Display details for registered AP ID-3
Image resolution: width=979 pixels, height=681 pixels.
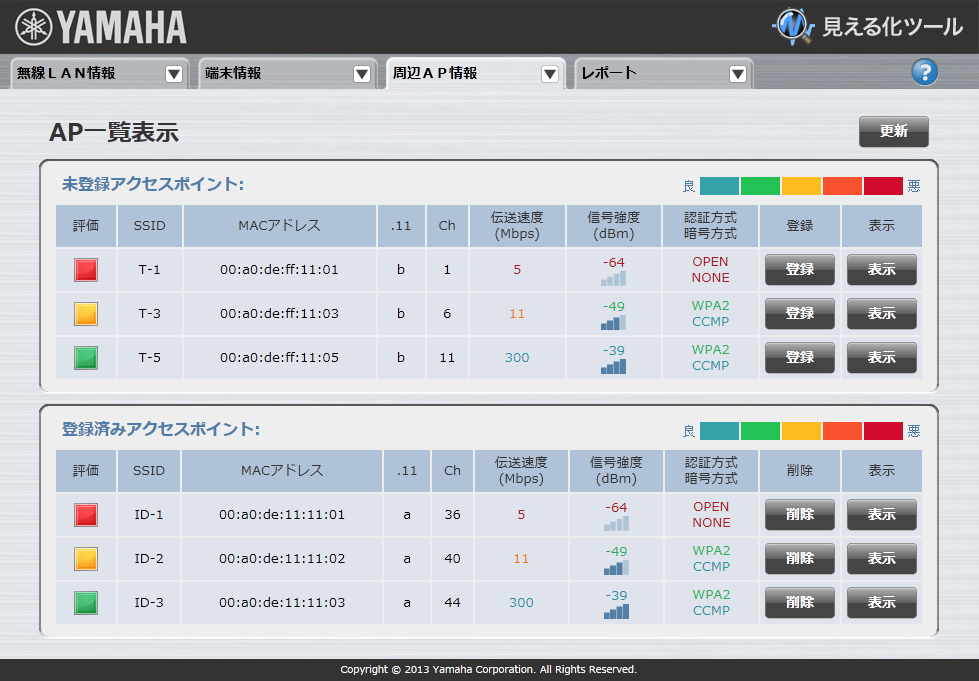881,602
